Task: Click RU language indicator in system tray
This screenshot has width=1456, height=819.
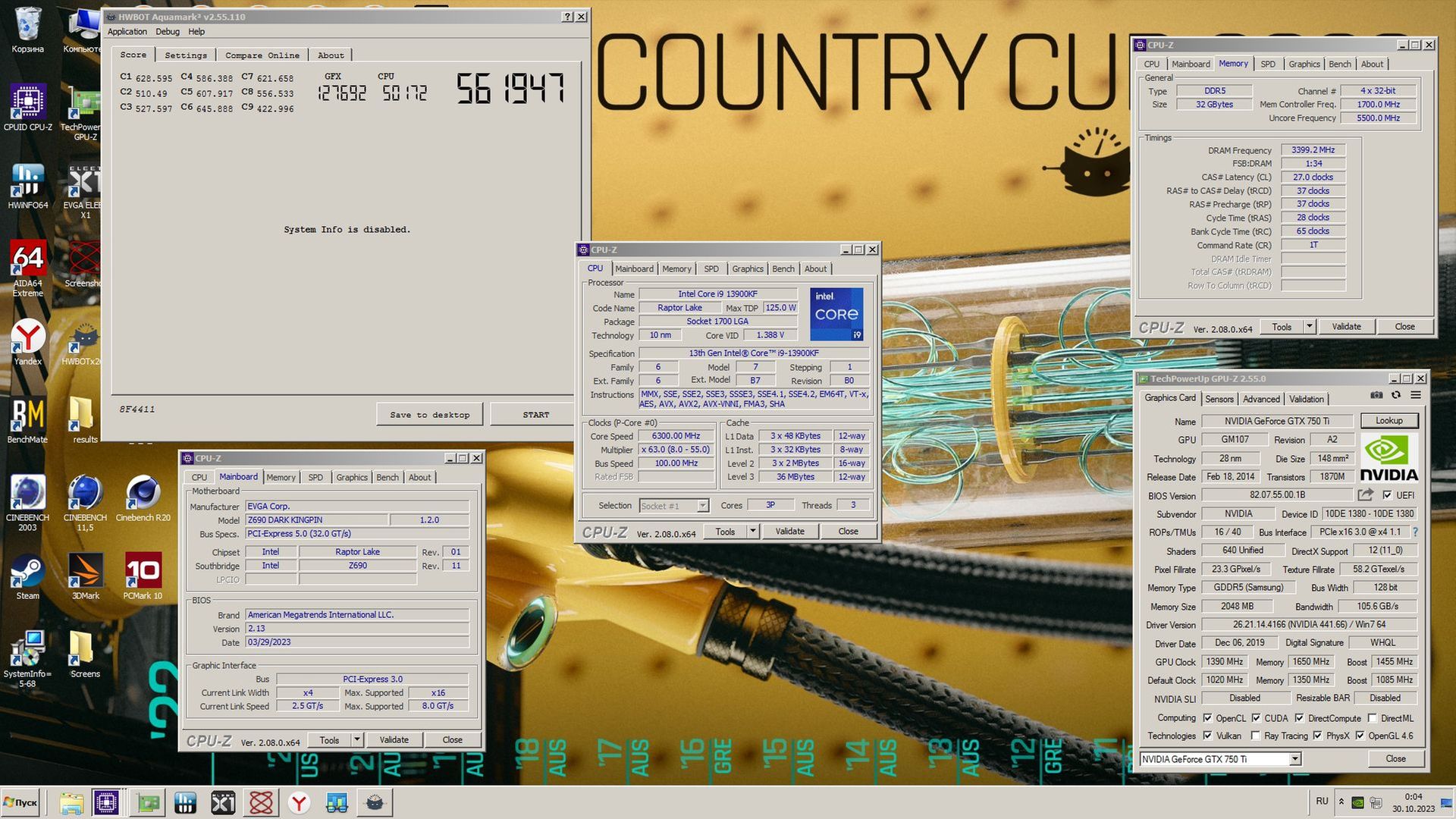Action: (x=1322, y=802)
